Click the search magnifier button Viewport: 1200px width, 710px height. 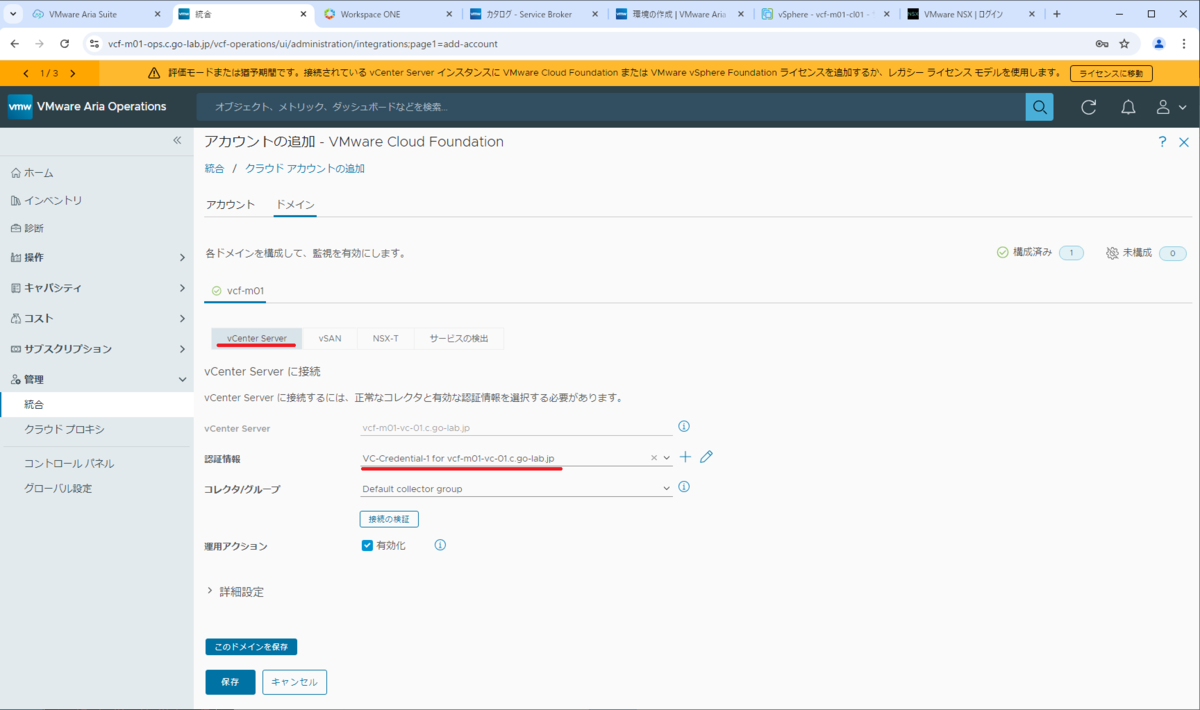click(x=1040, y=107)
